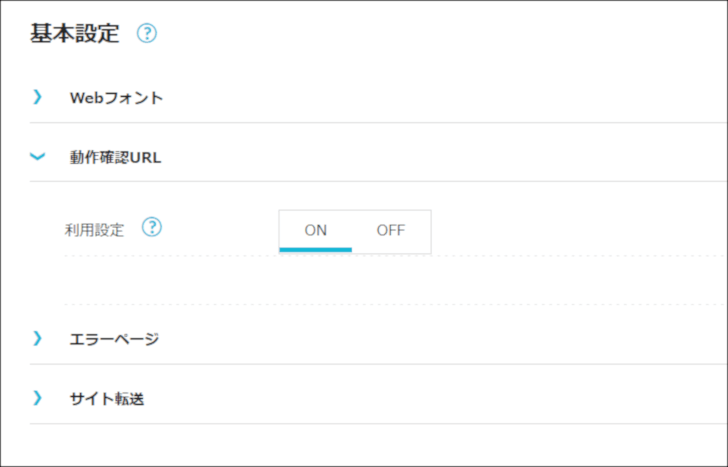
Task: Expand the エラーページ section
Action: pos(378,339)
